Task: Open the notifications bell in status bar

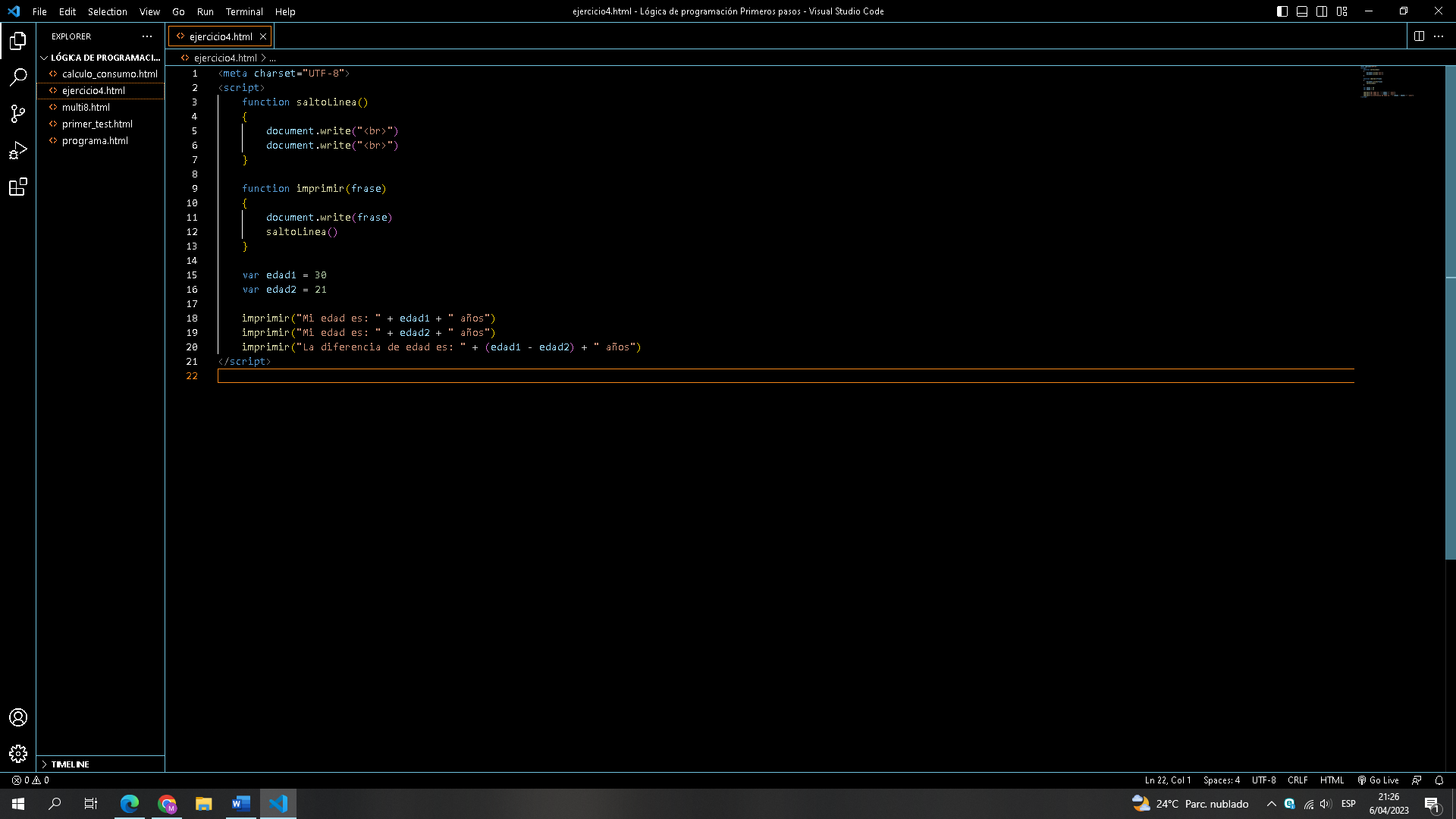Action: [x=1439, y=780]
